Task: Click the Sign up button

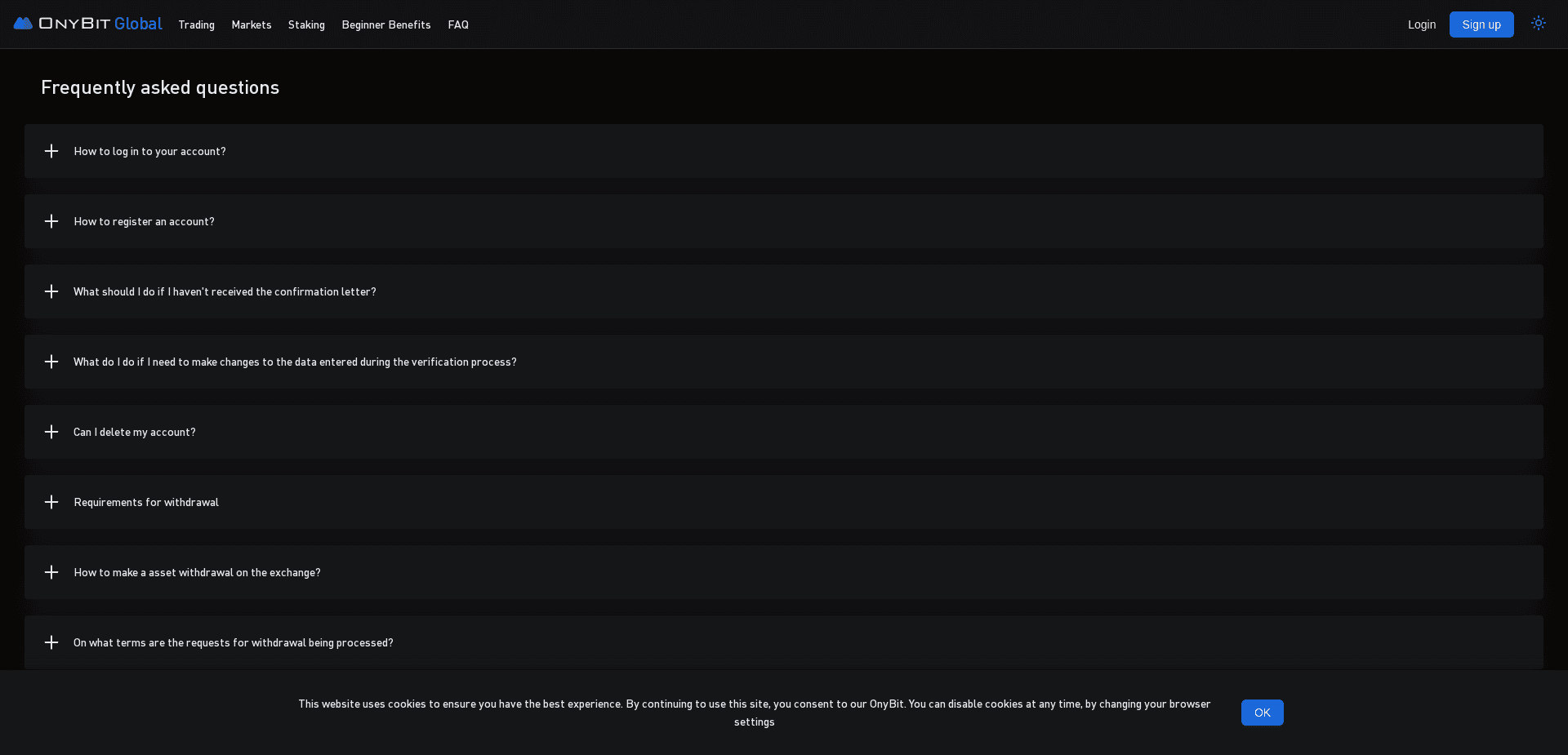Action: (1481, 24)
